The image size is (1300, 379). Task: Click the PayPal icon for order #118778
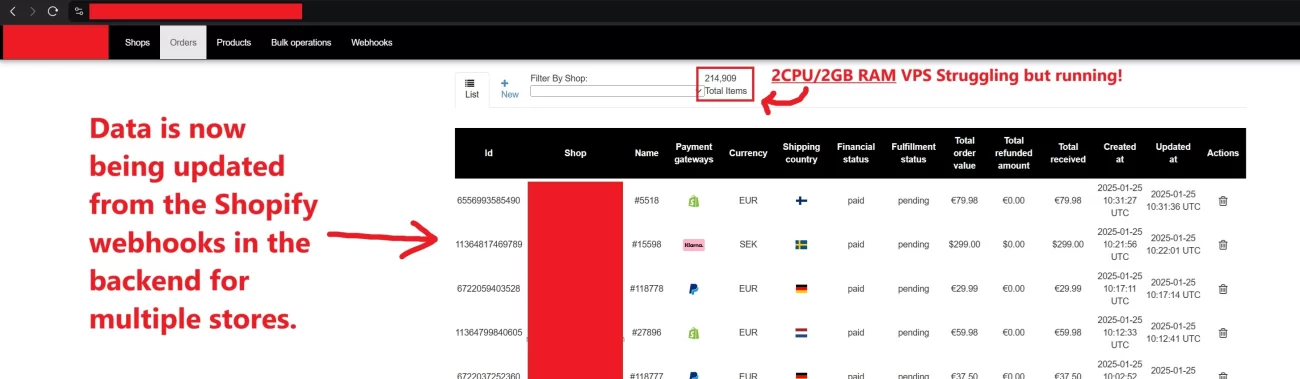(x=693, y=289)
